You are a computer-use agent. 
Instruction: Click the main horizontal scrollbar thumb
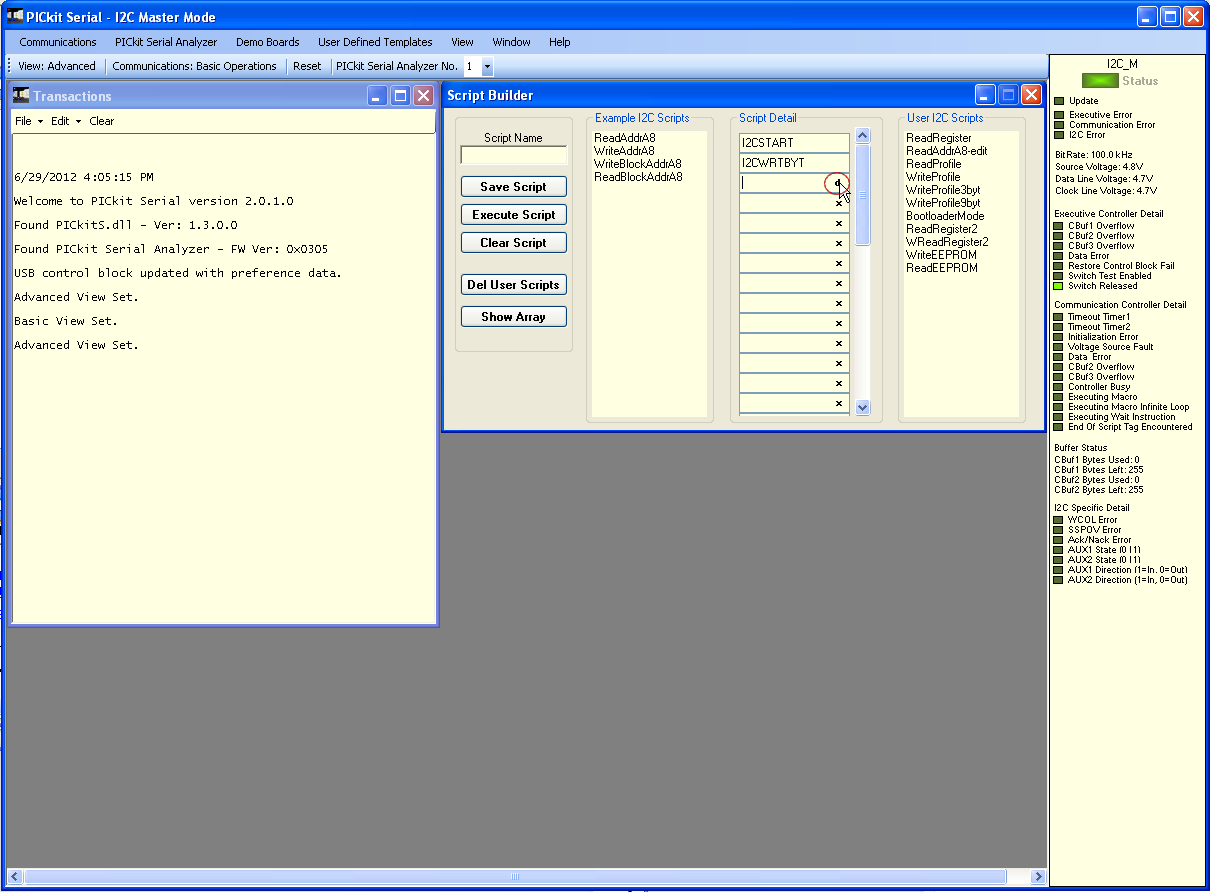click(515, 877)
